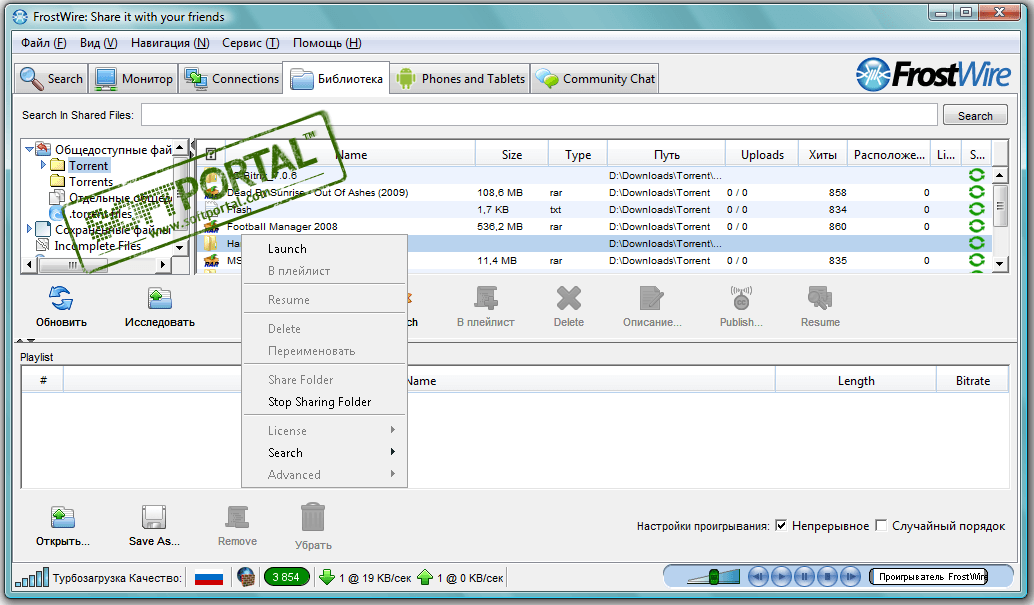The height and width of the screenshot is (605, 1034).
Task: Select the Incomplete Files tree item
Action: [98, 245]
